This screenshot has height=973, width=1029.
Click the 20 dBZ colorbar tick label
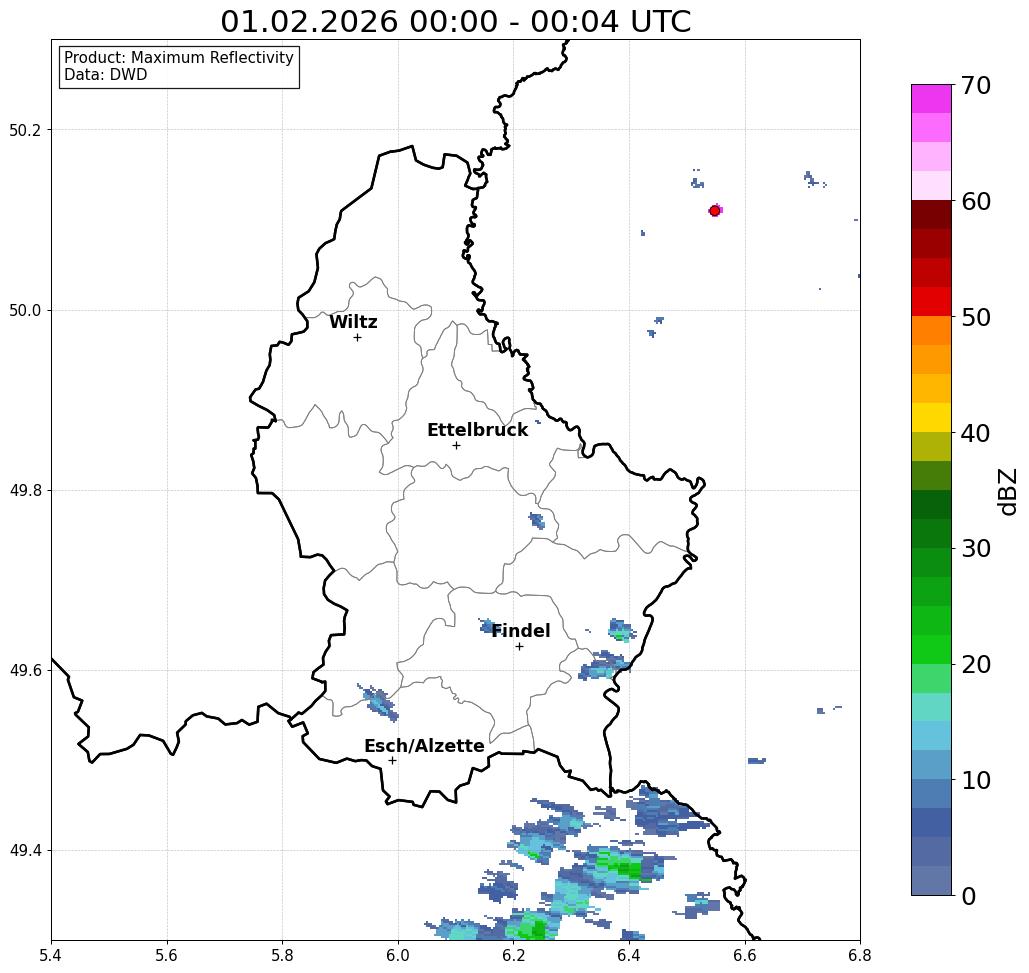pos(975,664)
